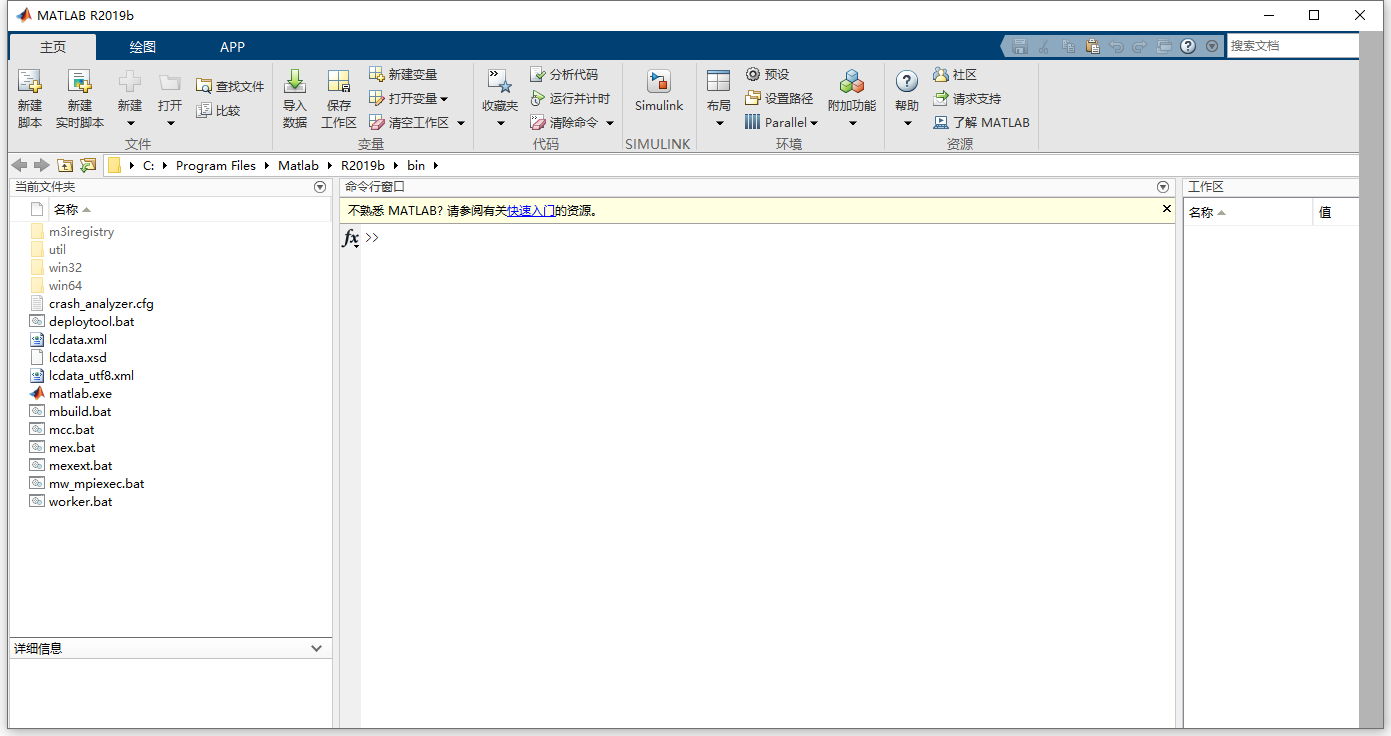This screenshot has width=1391, height=736.
Task: Switch to the 主页 tab
Action: click(53, 47)
